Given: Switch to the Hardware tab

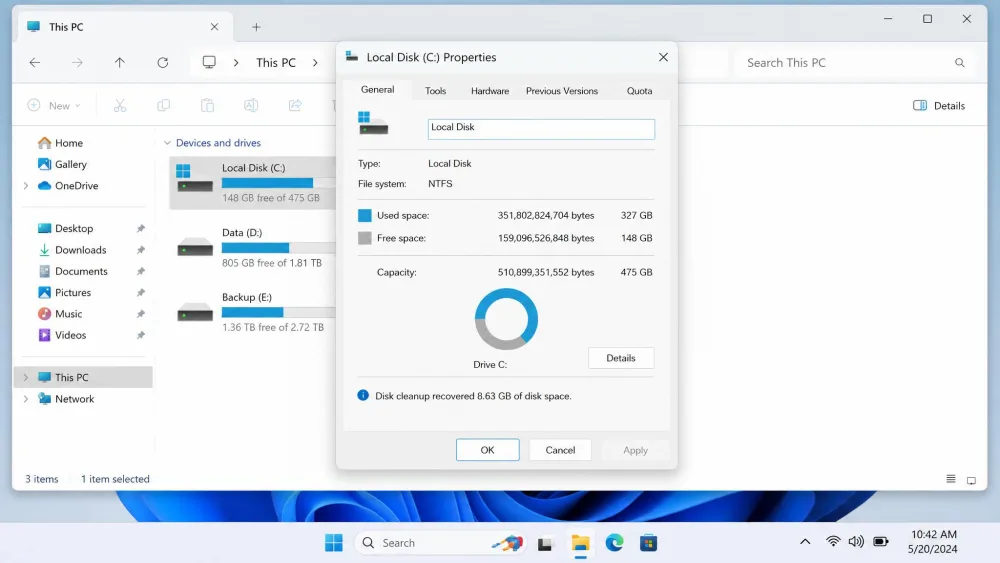Looking at the screenshot, I should click(490, 91).
